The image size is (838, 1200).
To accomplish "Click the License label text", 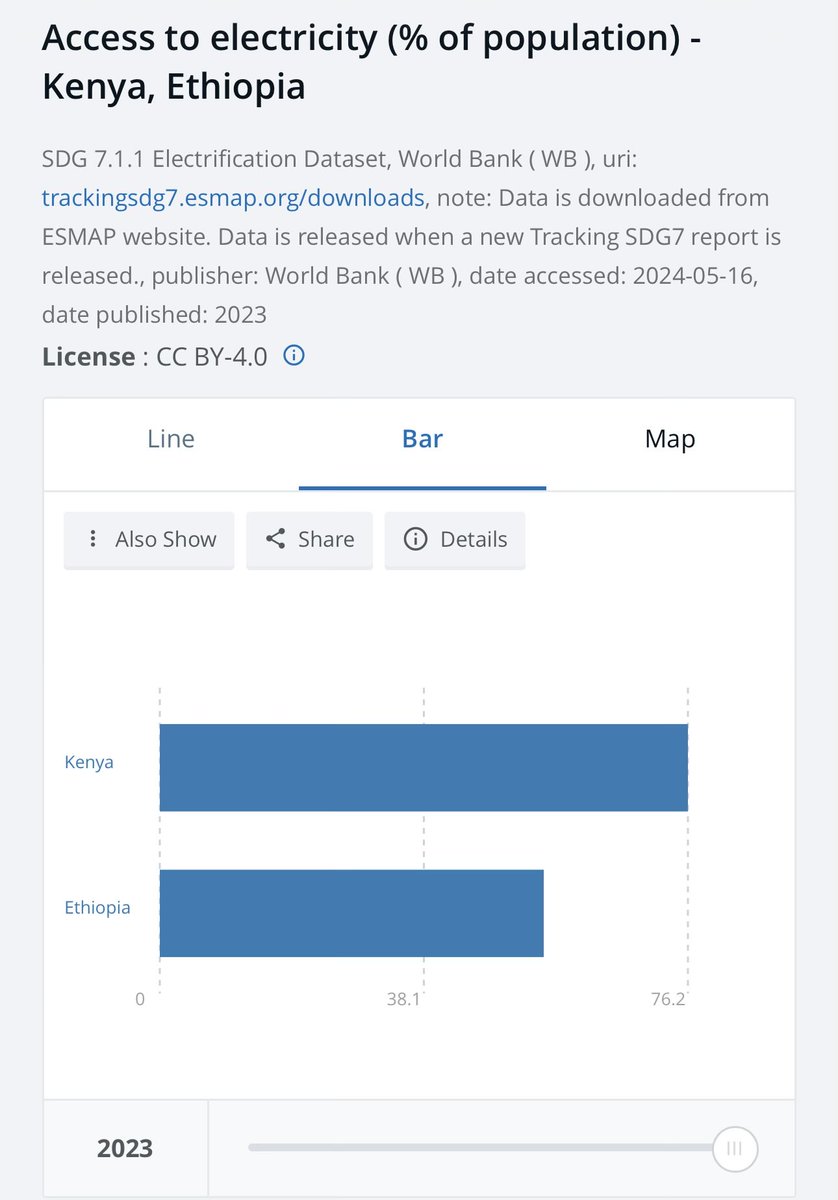I will pos(88,357).
